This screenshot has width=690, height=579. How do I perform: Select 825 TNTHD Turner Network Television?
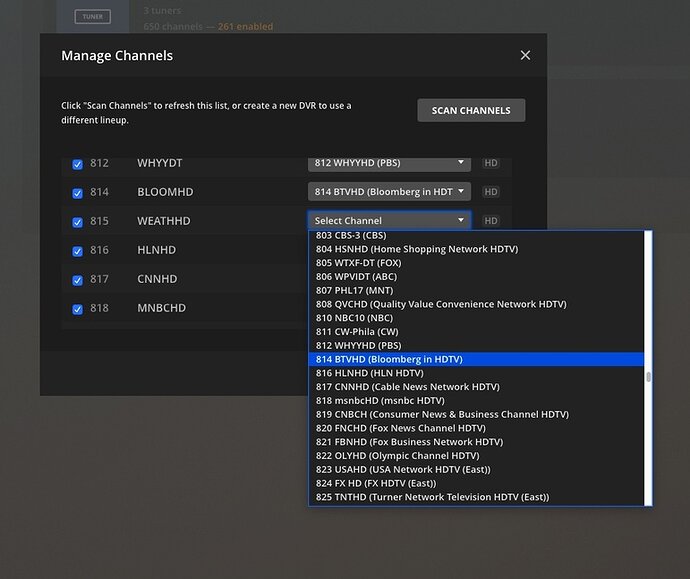point(432,497)
